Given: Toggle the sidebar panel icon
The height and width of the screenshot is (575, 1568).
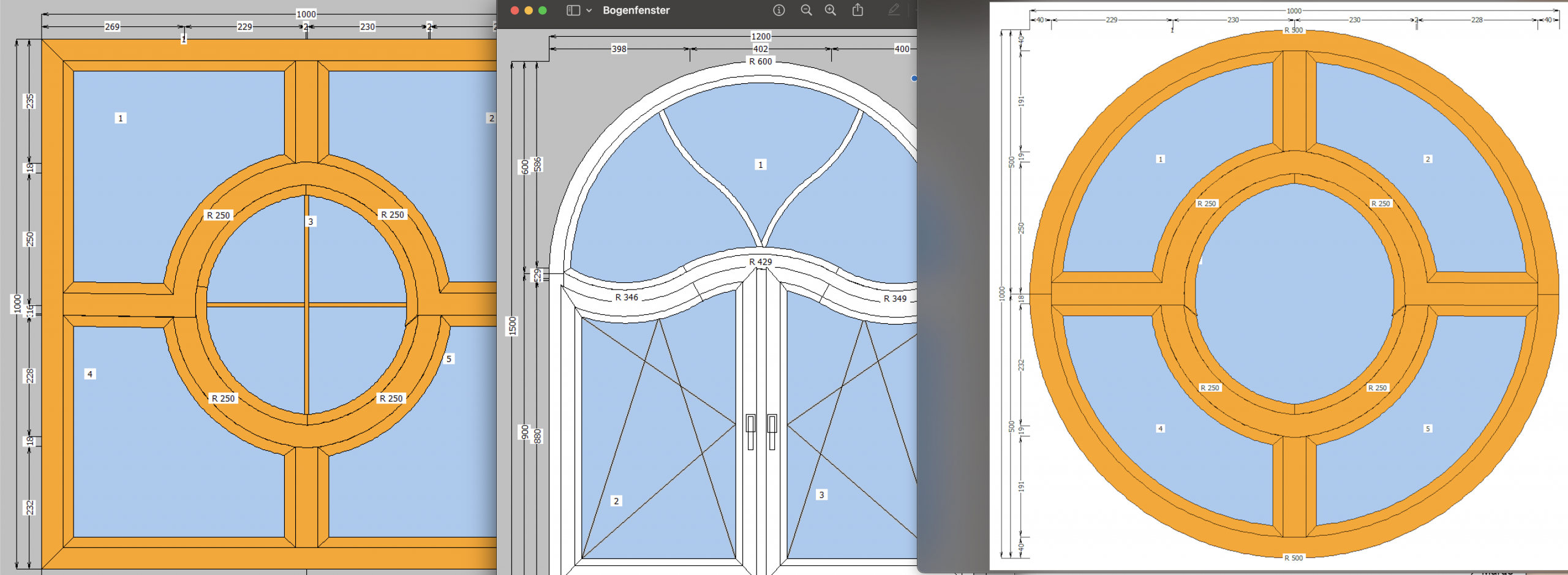Looking at the screenshot, I should pyautogui.click(x=573, y=10).
